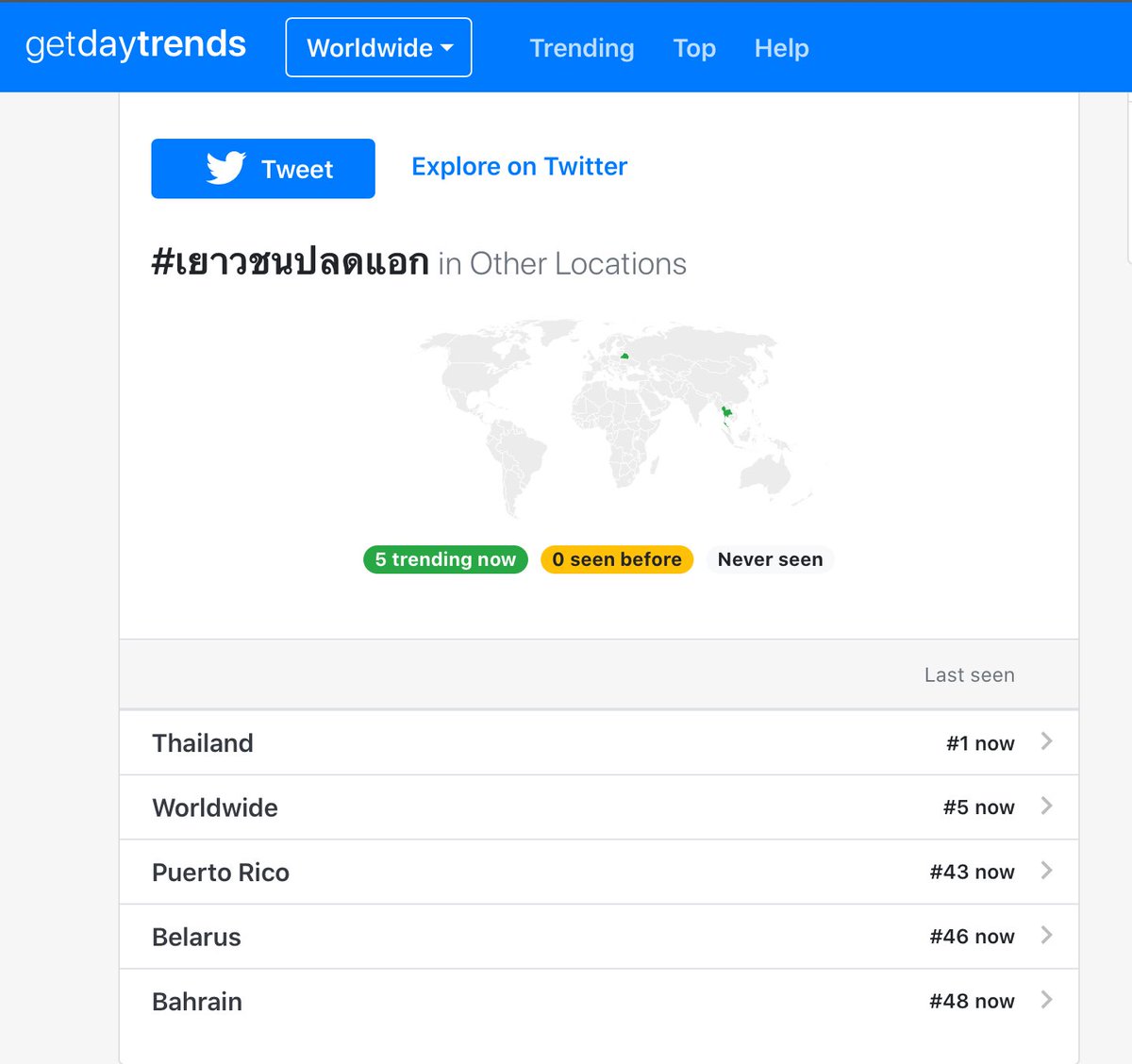Image resolution: width=1132 pixels, height=1064 pixels.
Task: Expand Thailand row chevron
Action: tap(1046, 741)
